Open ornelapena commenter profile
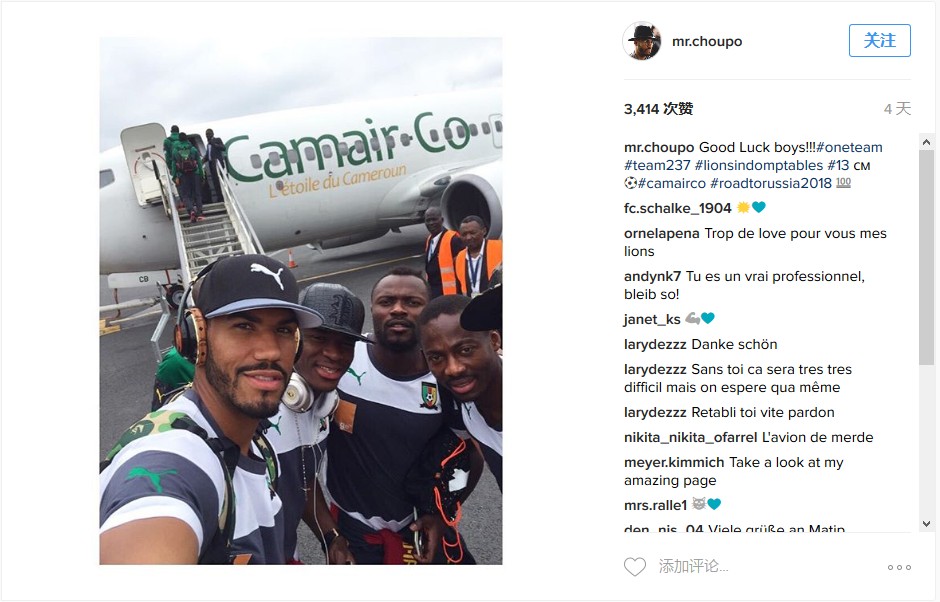Viewport: 940px width, 602px height. [x=662, y=234]
